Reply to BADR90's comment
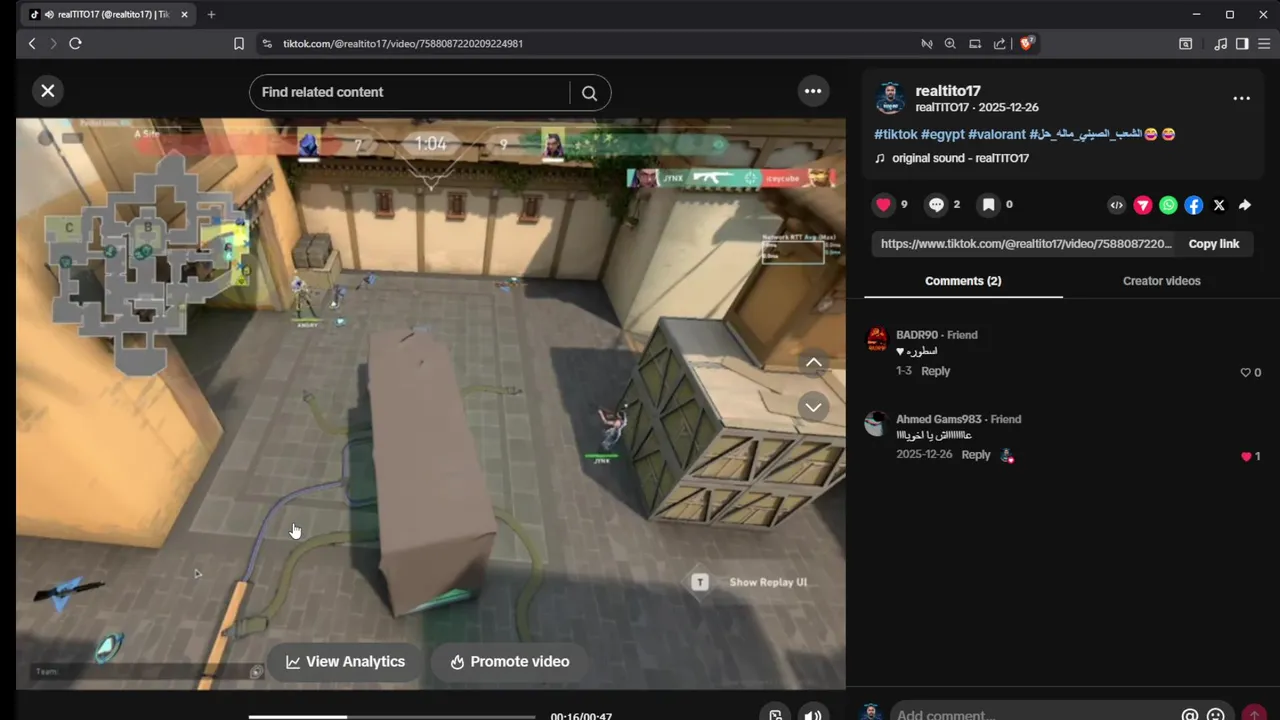 pyautogui.click(x=935, y=371)
